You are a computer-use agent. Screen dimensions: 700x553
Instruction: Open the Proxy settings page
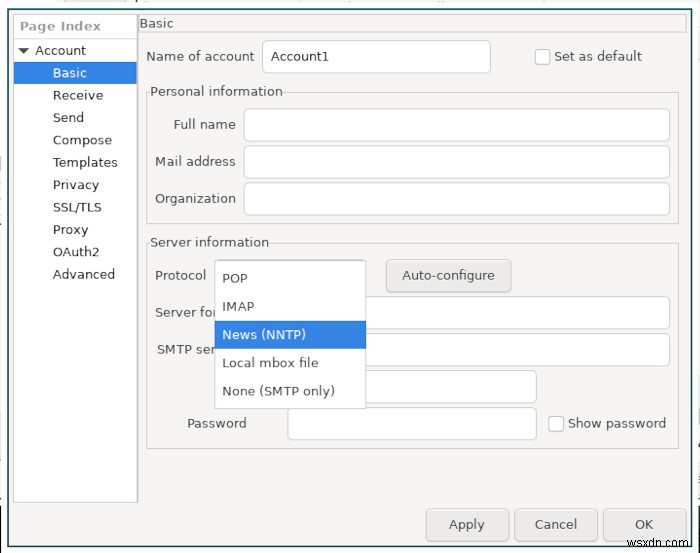[x=71, y=229]
